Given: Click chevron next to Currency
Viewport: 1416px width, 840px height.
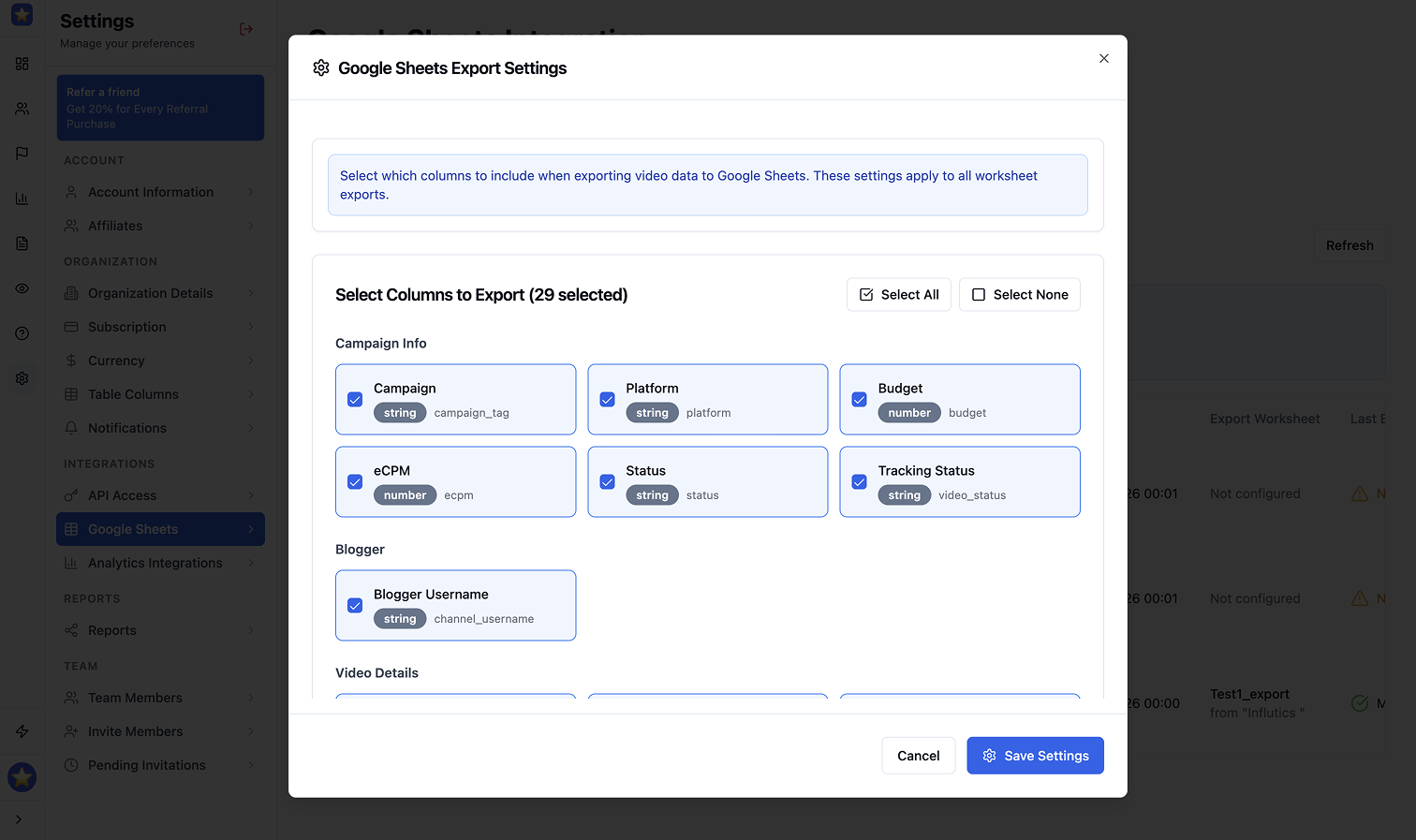Looking at the screenshot, I should 251,361.
